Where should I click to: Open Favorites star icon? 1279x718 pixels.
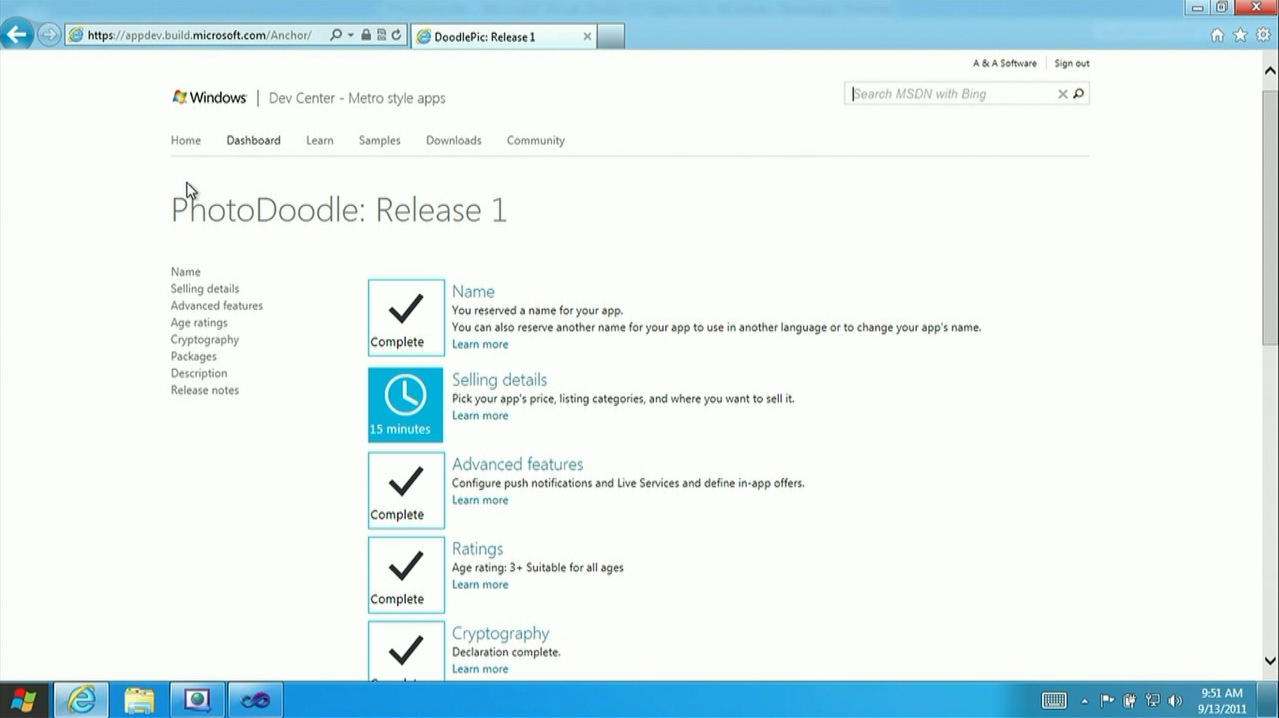(1240, 35)
